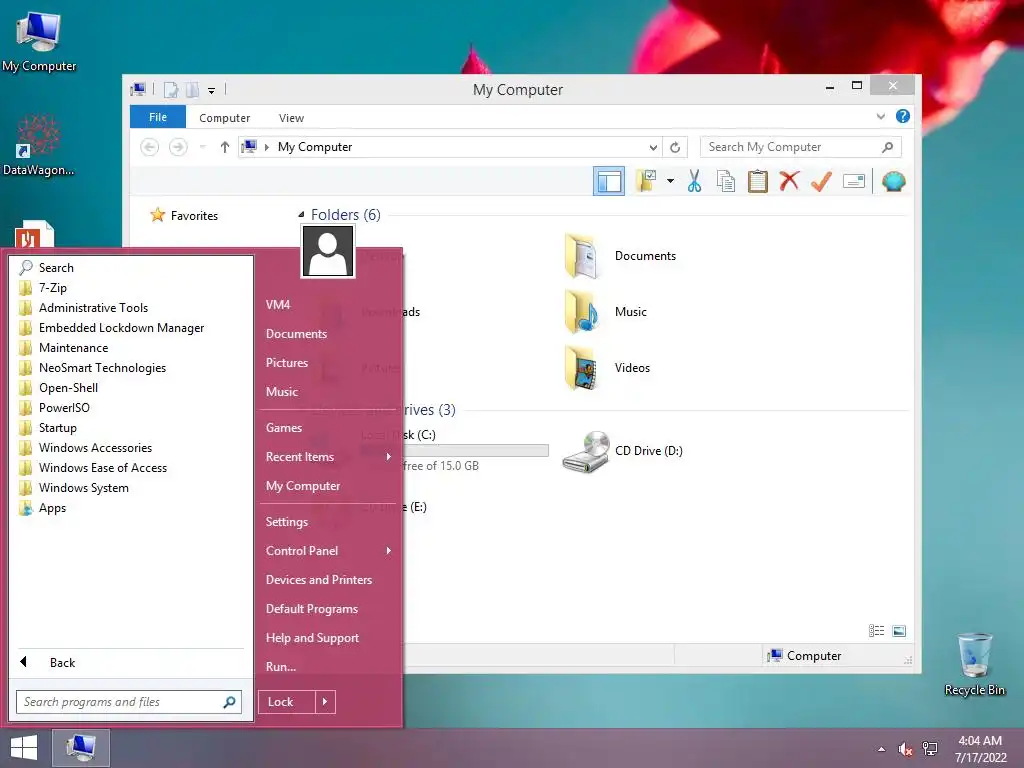Expand the Recent Items submenu
The image size is (1024, 768).
click(x=389, y=456)
